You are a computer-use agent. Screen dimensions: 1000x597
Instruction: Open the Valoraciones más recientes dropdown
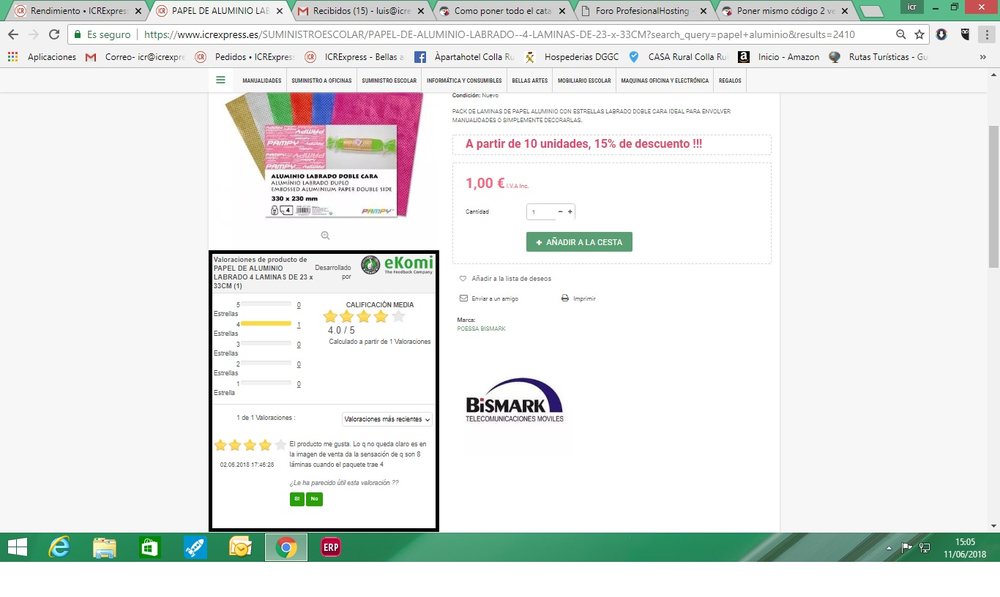point(387,419)
